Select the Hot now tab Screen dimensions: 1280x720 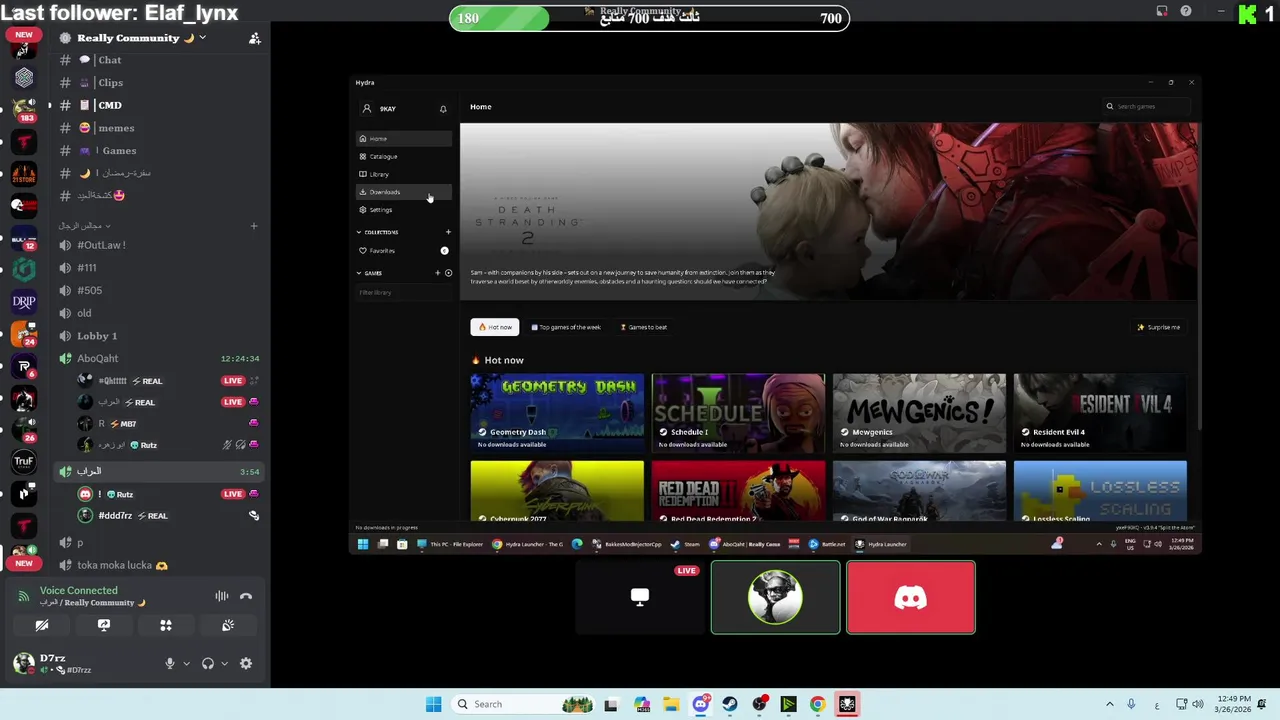click(x=495, y=327)
